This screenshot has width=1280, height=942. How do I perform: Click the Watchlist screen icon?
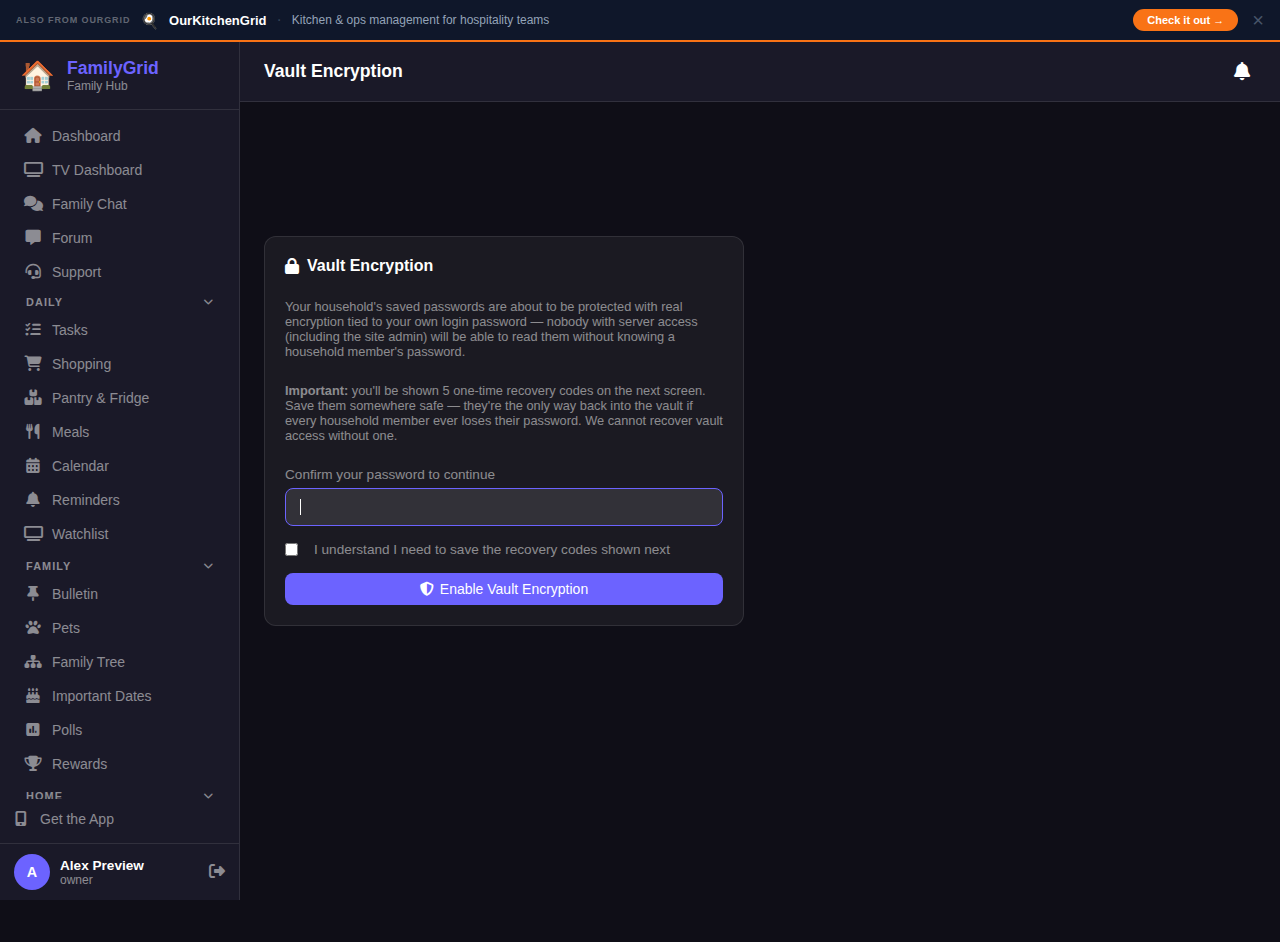pyautogui.click(x=33, y=534)
